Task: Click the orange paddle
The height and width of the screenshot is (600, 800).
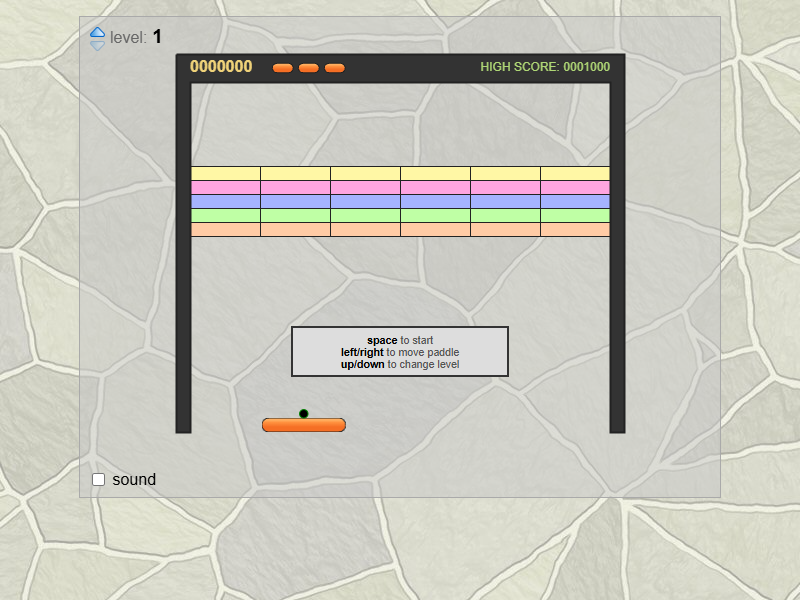Action: pyautogui.click(x=304, y=425)
